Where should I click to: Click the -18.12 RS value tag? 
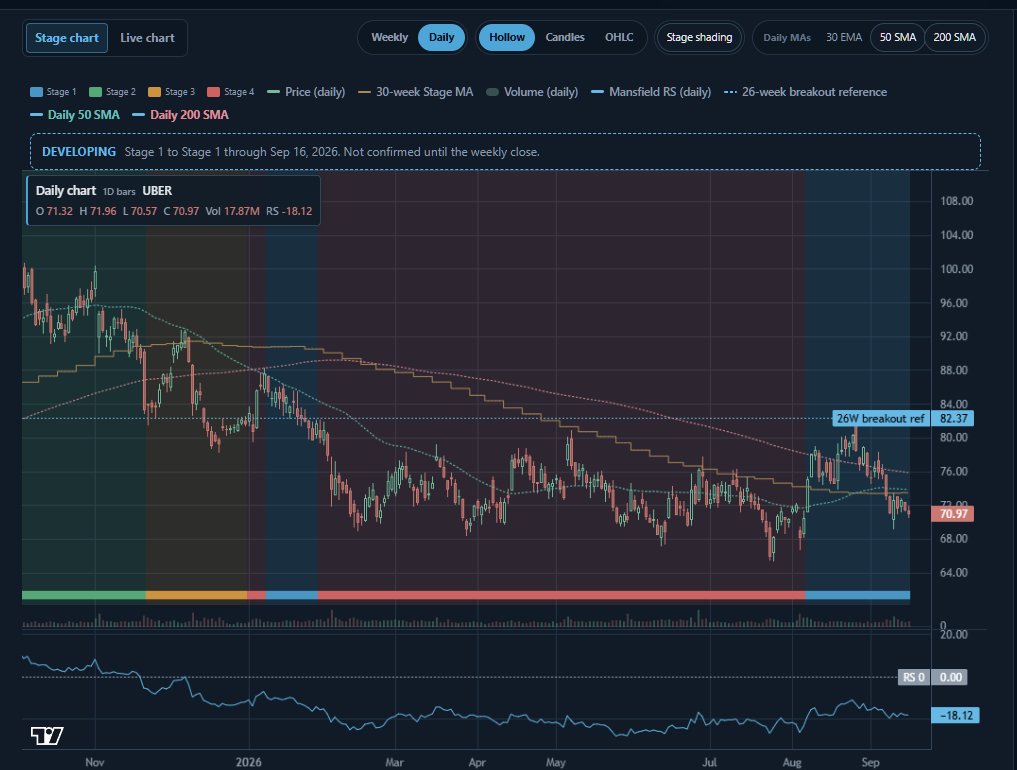coord(955,716)
